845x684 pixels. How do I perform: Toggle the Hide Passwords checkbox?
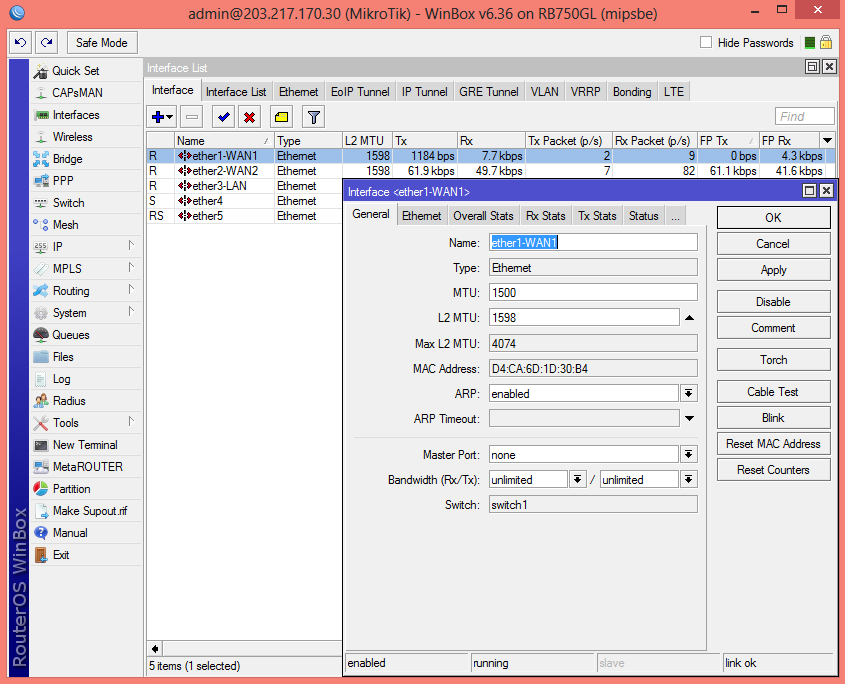[706, 42]
